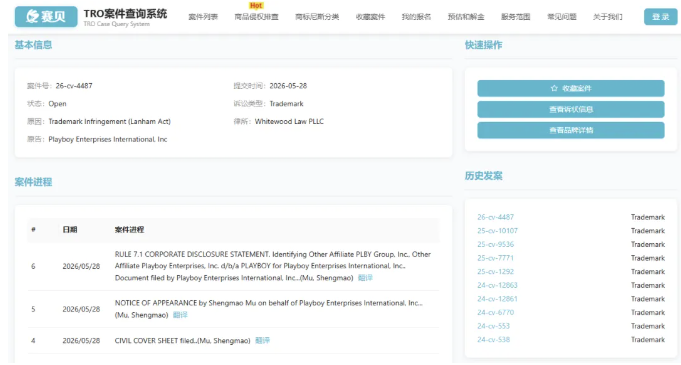Open the 关于我们 navigation item
This screenshot has width=681, height=365.
(x=608, y=17)
